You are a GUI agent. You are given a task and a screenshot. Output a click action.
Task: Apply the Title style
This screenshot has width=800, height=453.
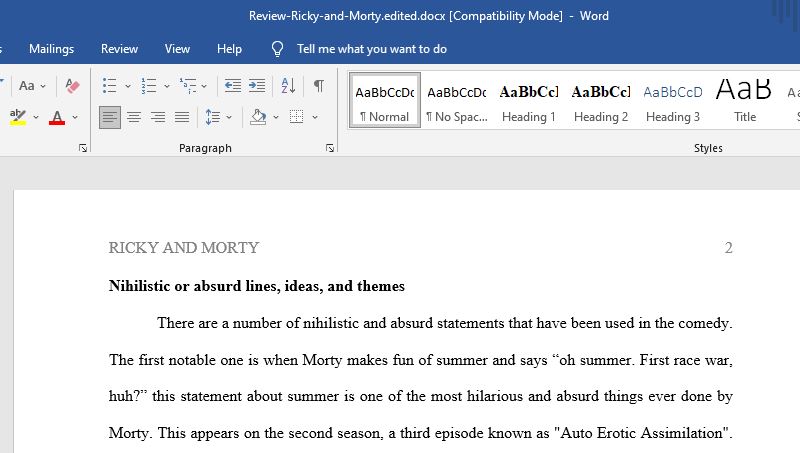pyautogui.click(x=744, y=100)
